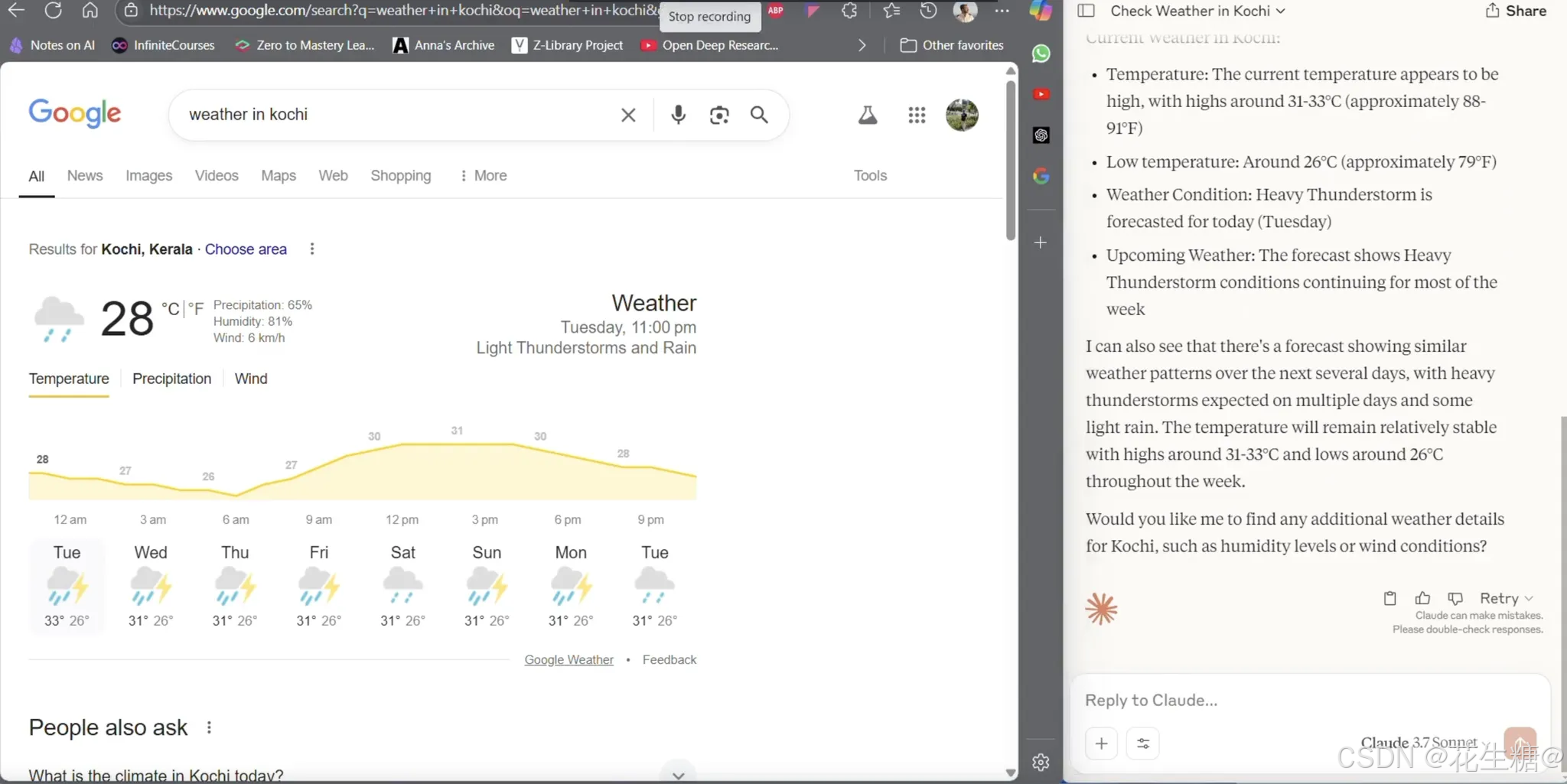The image size is (1567, 784).
Task: Open browser history clock icon
Action: click(928, 11)
